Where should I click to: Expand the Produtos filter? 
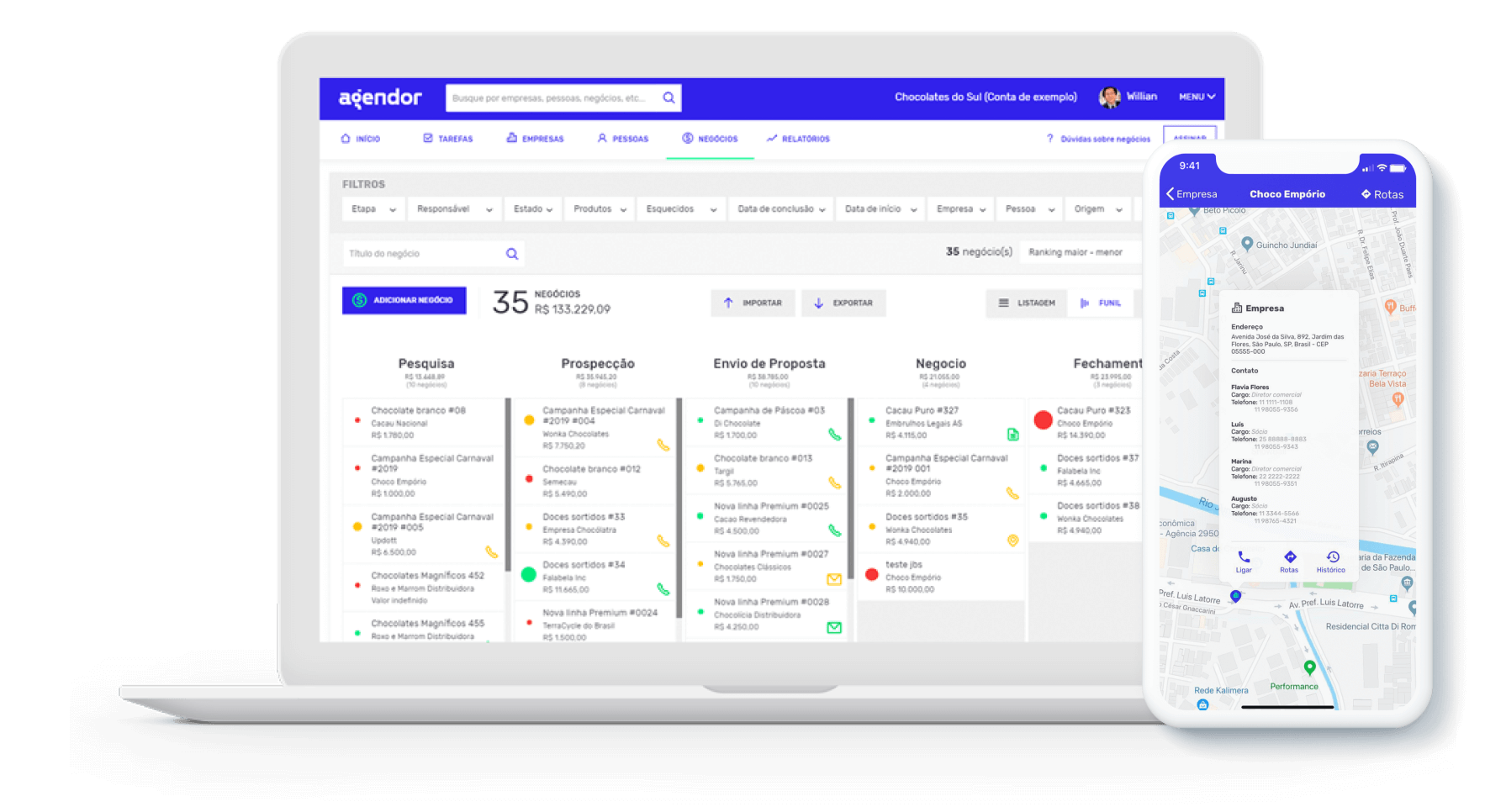[x=600, y=209]
